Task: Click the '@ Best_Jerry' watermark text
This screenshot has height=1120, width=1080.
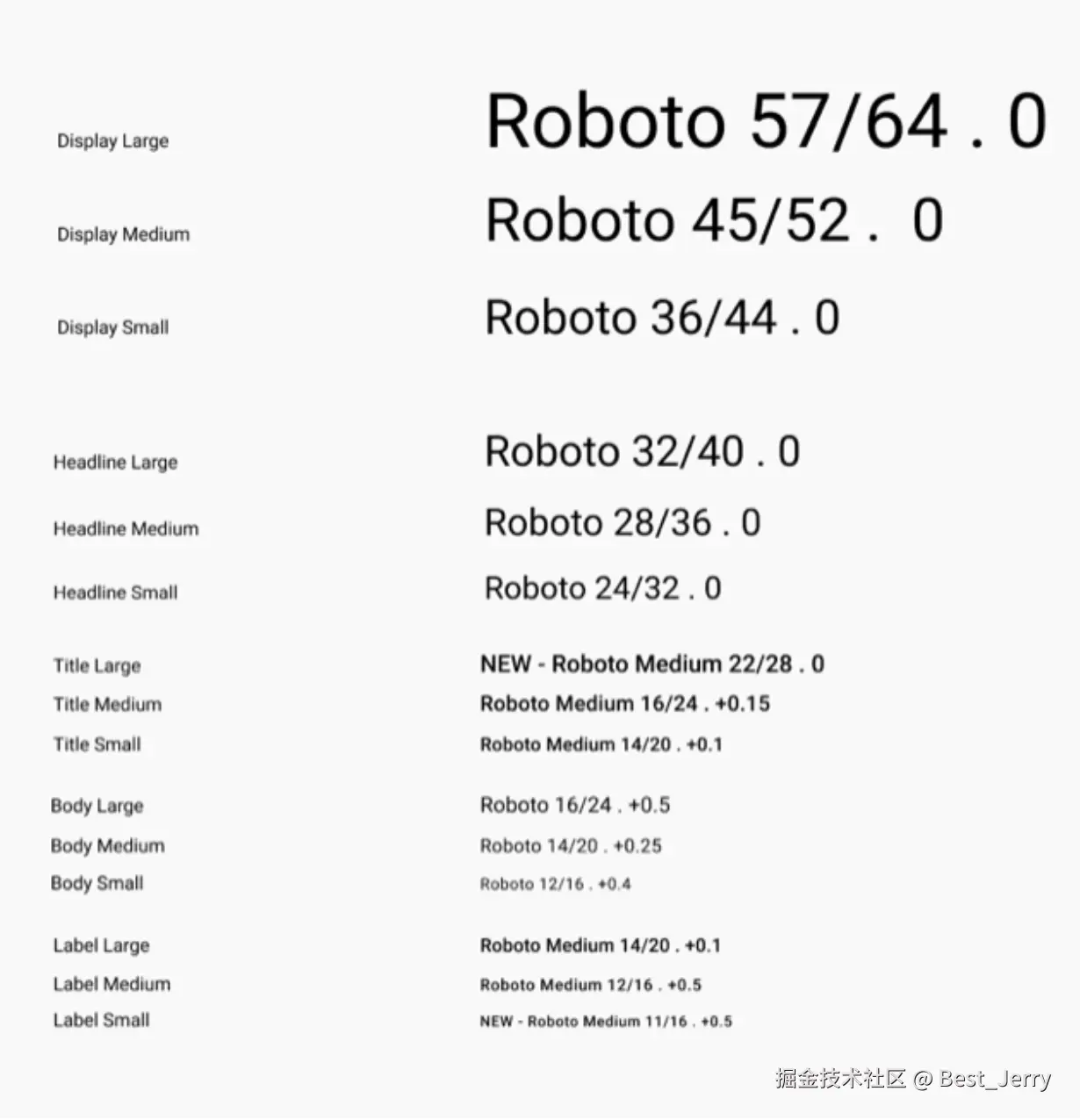Action: tap(982, 1079)
